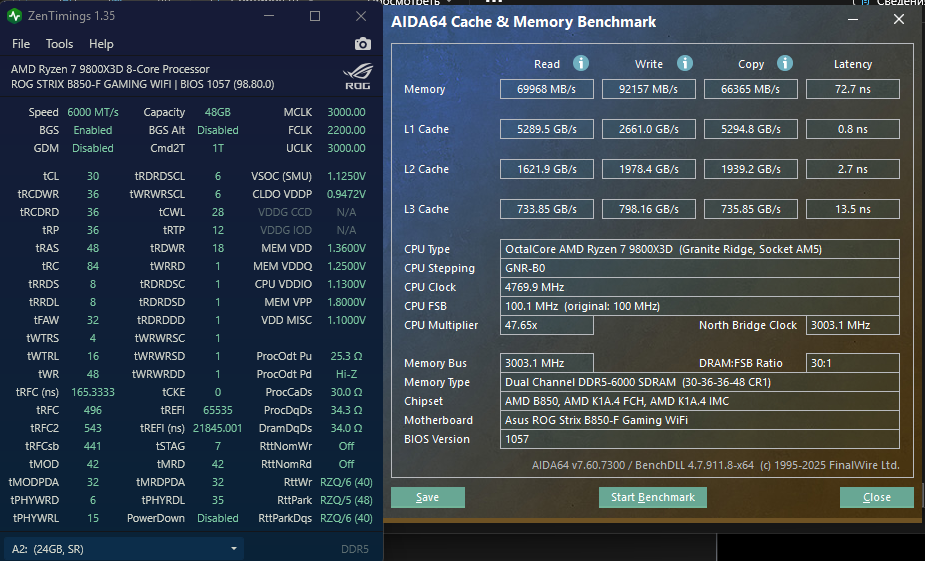The height and width of the screenshot is (561, 925).
Task: Click the Capacity value 48GB
Action: [218, 112]
